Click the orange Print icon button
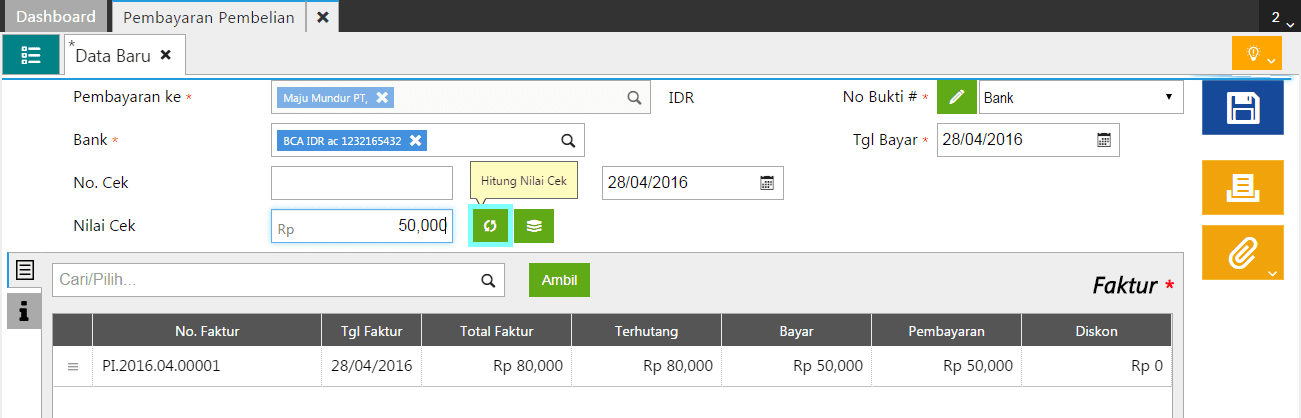The image size is (1301, 418). (1241, 187)
